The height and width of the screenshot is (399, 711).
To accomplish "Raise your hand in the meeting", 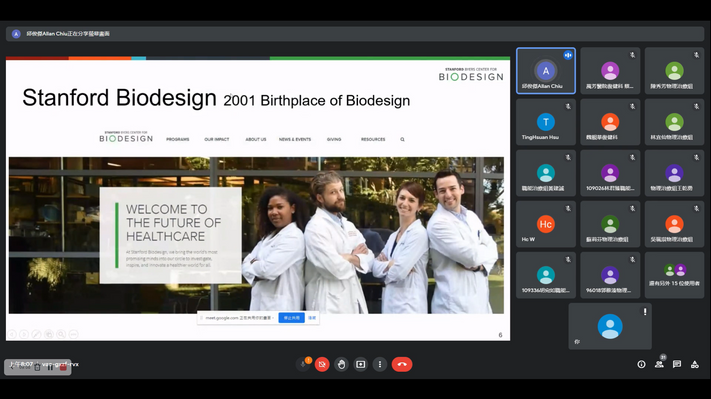I will click(341, 365).
